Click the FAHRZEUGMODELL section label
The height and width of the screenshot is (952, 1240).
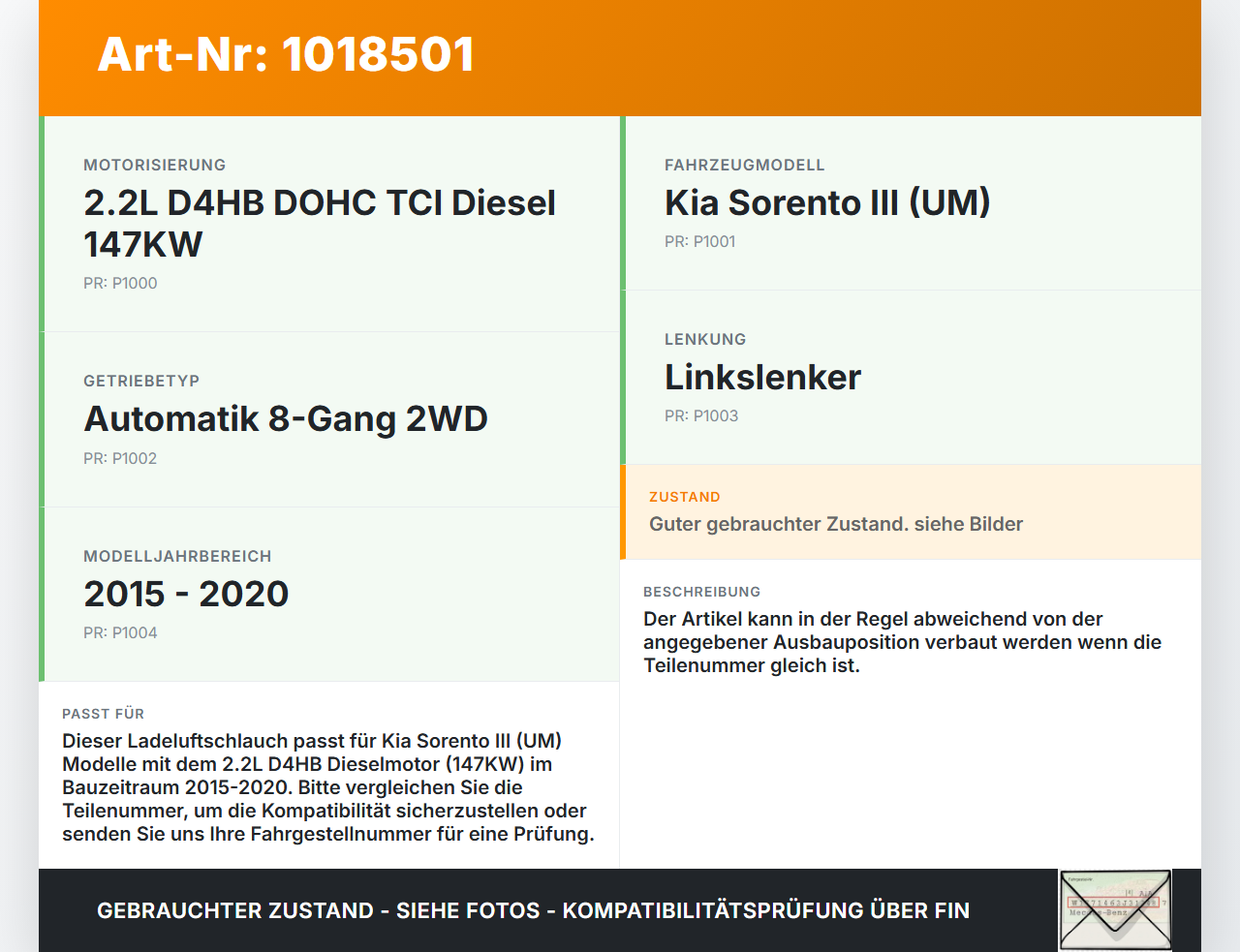[x=744, y=165]
